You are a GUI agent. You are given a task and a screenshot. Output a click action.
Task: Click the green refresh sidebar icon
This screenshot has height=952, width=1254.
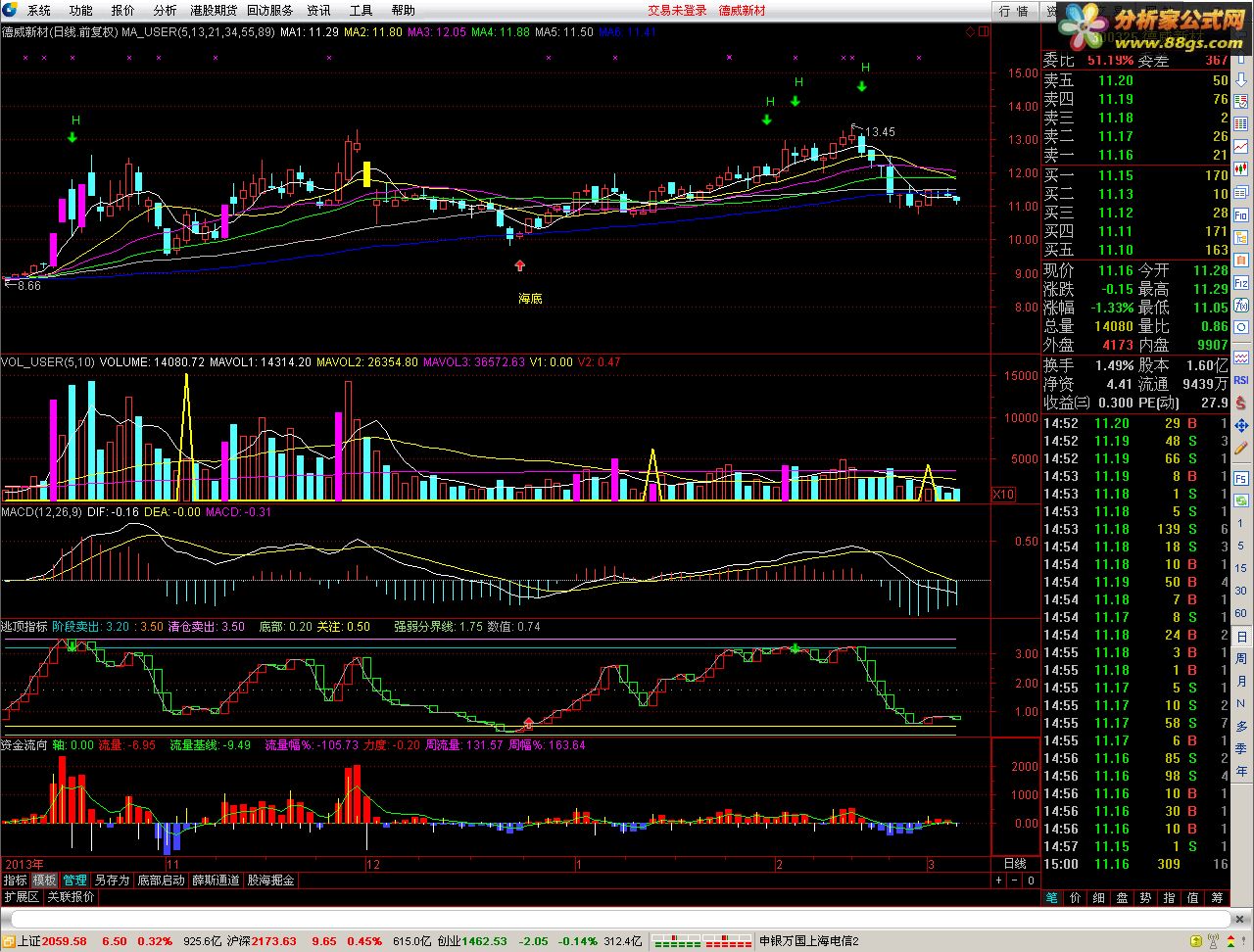tap(1241, 500)
